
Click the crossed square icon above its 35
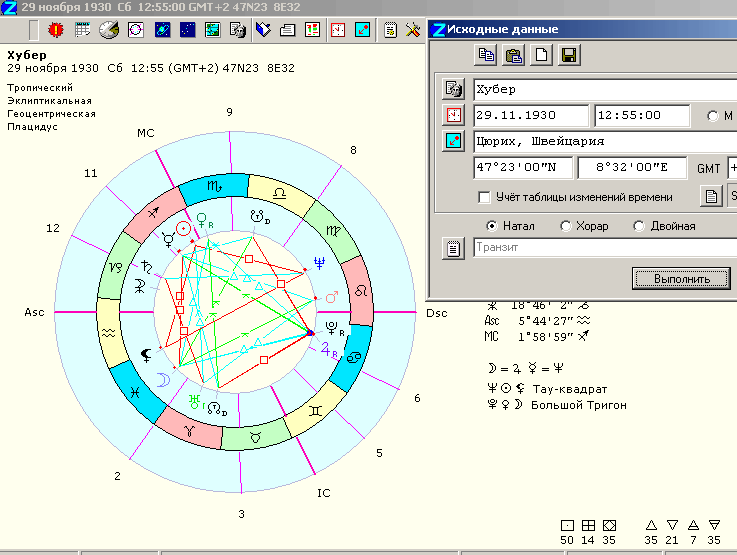tap(609, 525)
